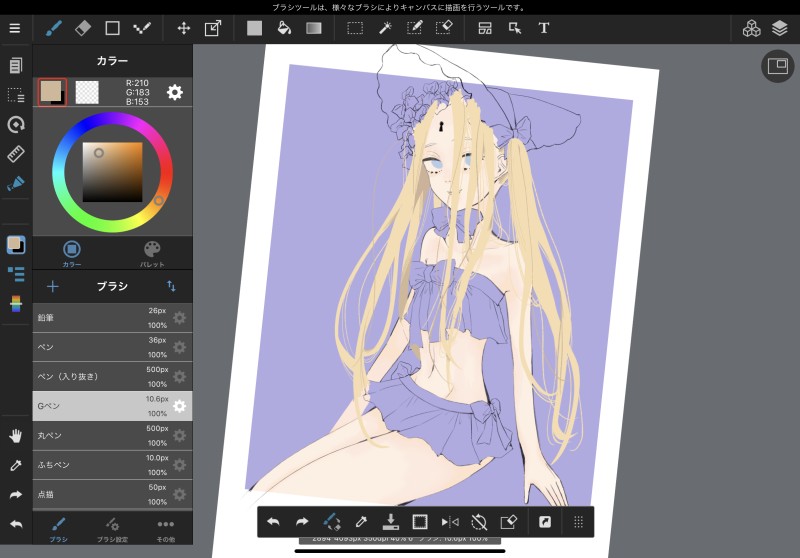The height and width of the screenshot is (558, 800).
Task: Click the brush reorder arrows
Action: pos(171,286)
